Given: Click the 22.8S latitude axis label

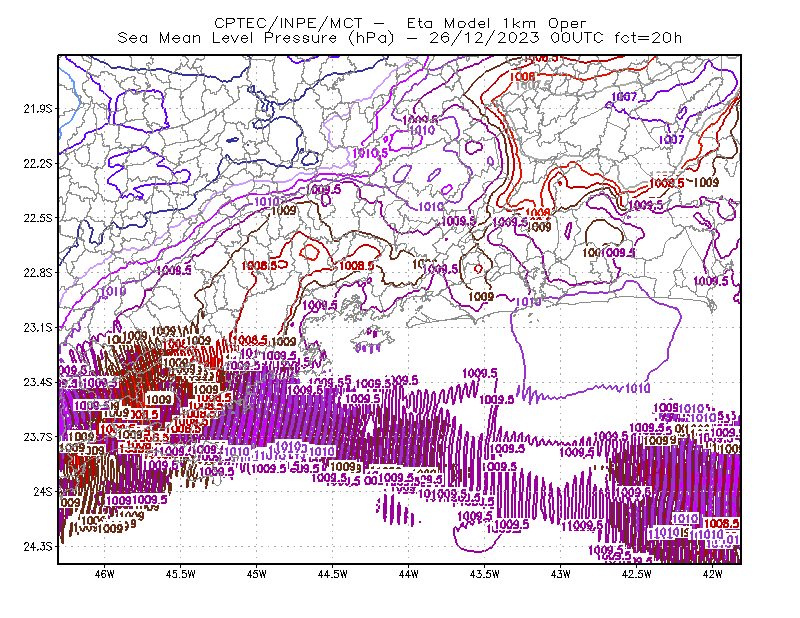Looking at the screenshot, I should pyautogui.click(x=37, y=273).
